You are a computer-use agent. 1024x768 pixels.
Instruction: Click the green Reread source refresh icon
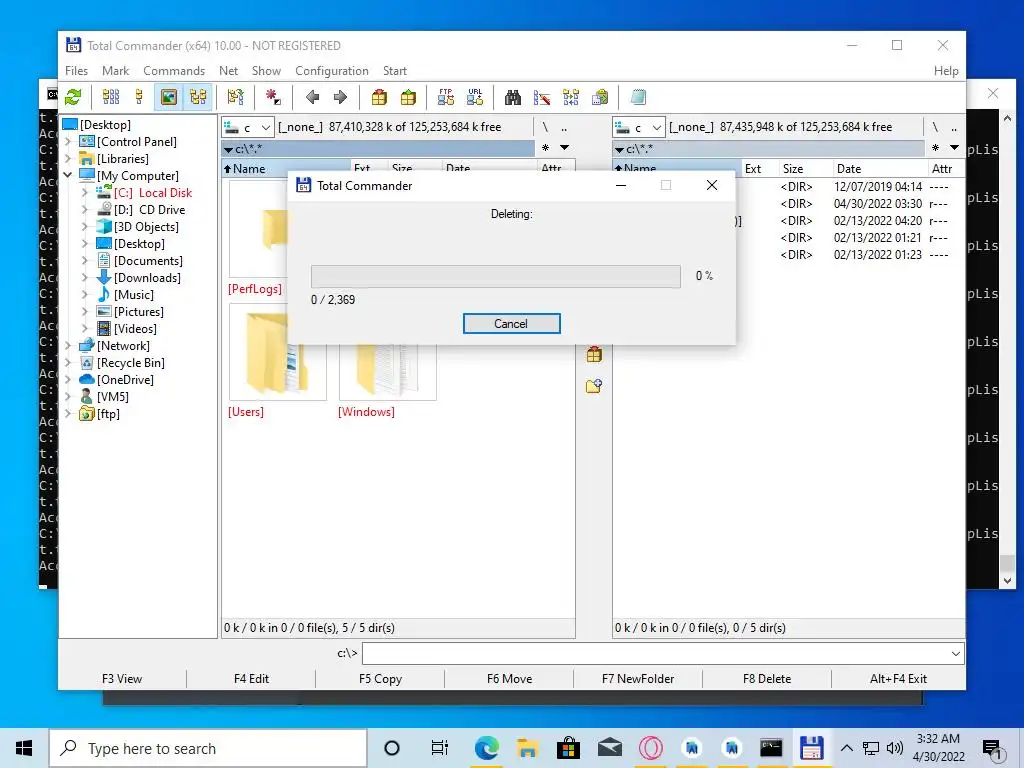pos(73,97)
